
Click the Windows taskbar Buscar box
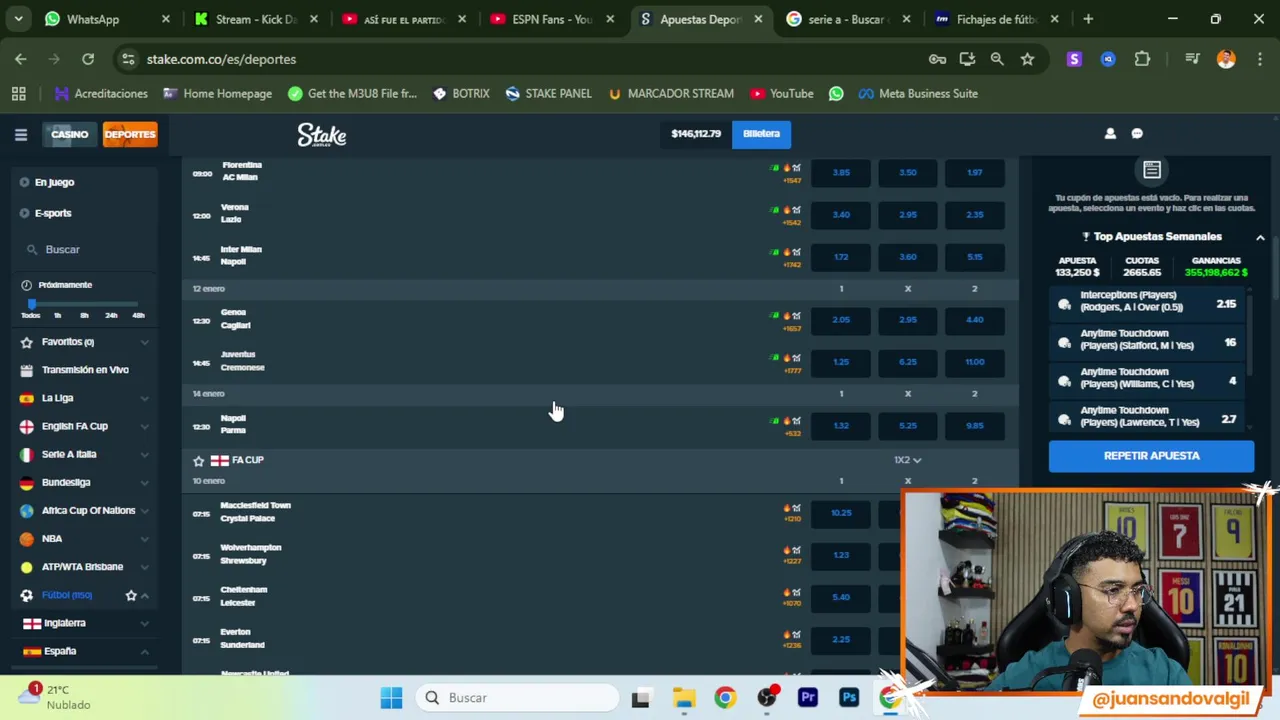point(518,698)
